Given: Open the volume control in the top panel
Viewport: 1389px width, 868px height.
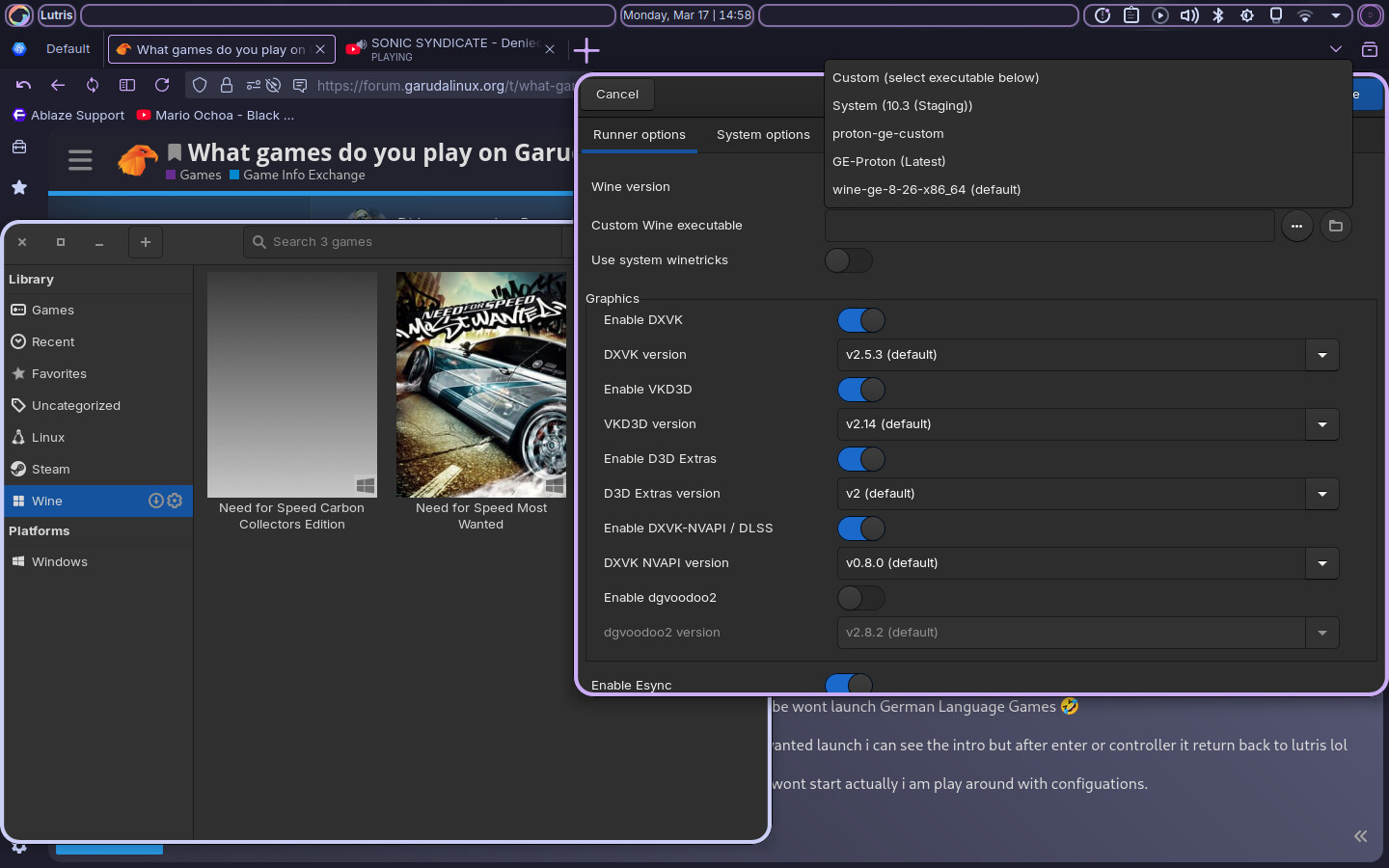Looking at the screenshot, I should 1189,15.
